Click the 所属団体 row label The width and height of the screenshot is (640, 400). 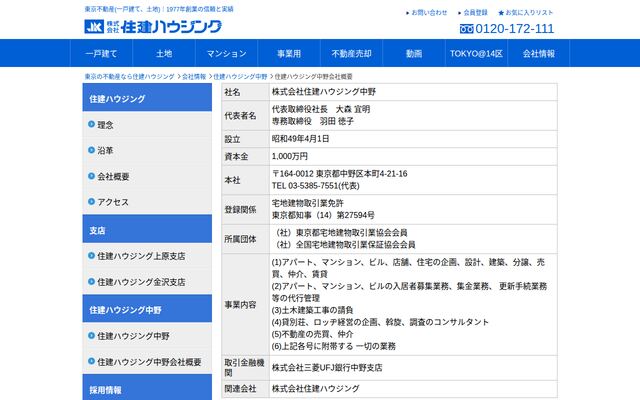[240, 239]
